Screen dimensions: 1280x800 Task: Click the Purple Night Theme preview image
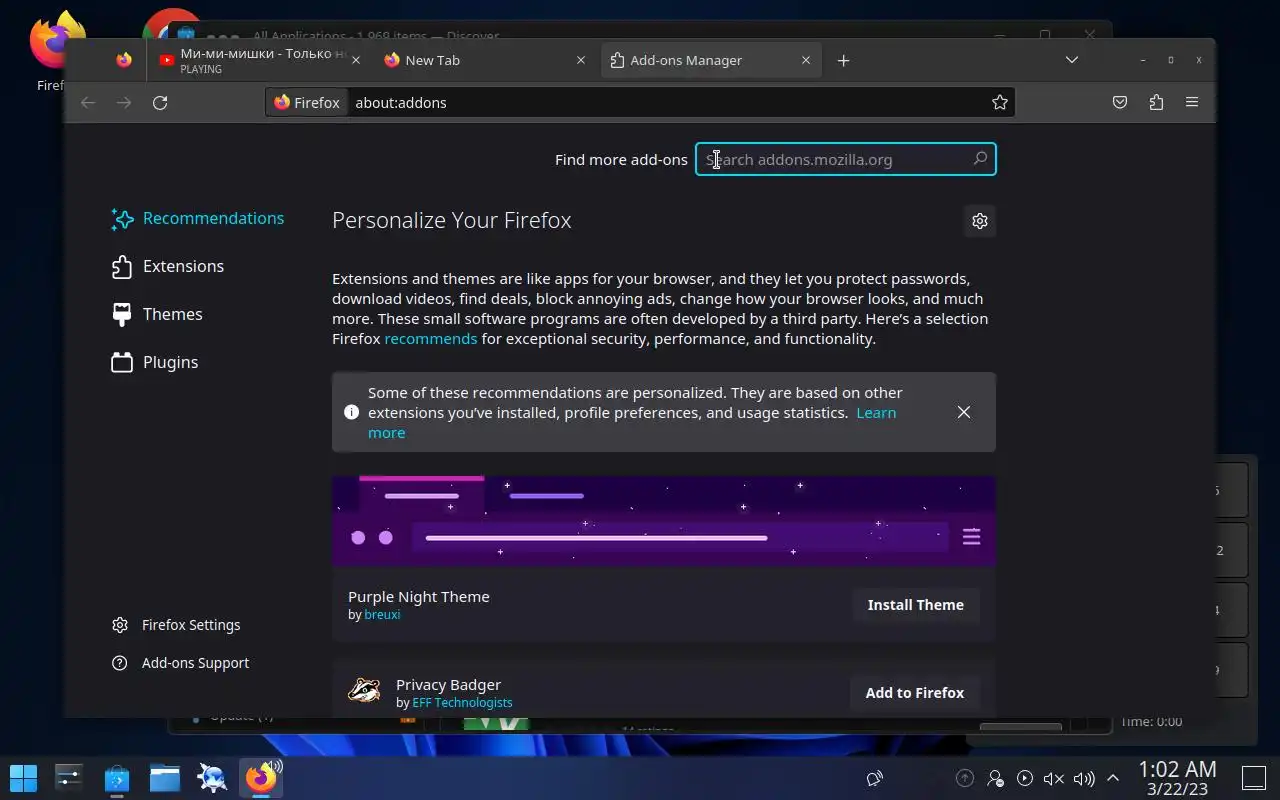[x=664, y=521]
